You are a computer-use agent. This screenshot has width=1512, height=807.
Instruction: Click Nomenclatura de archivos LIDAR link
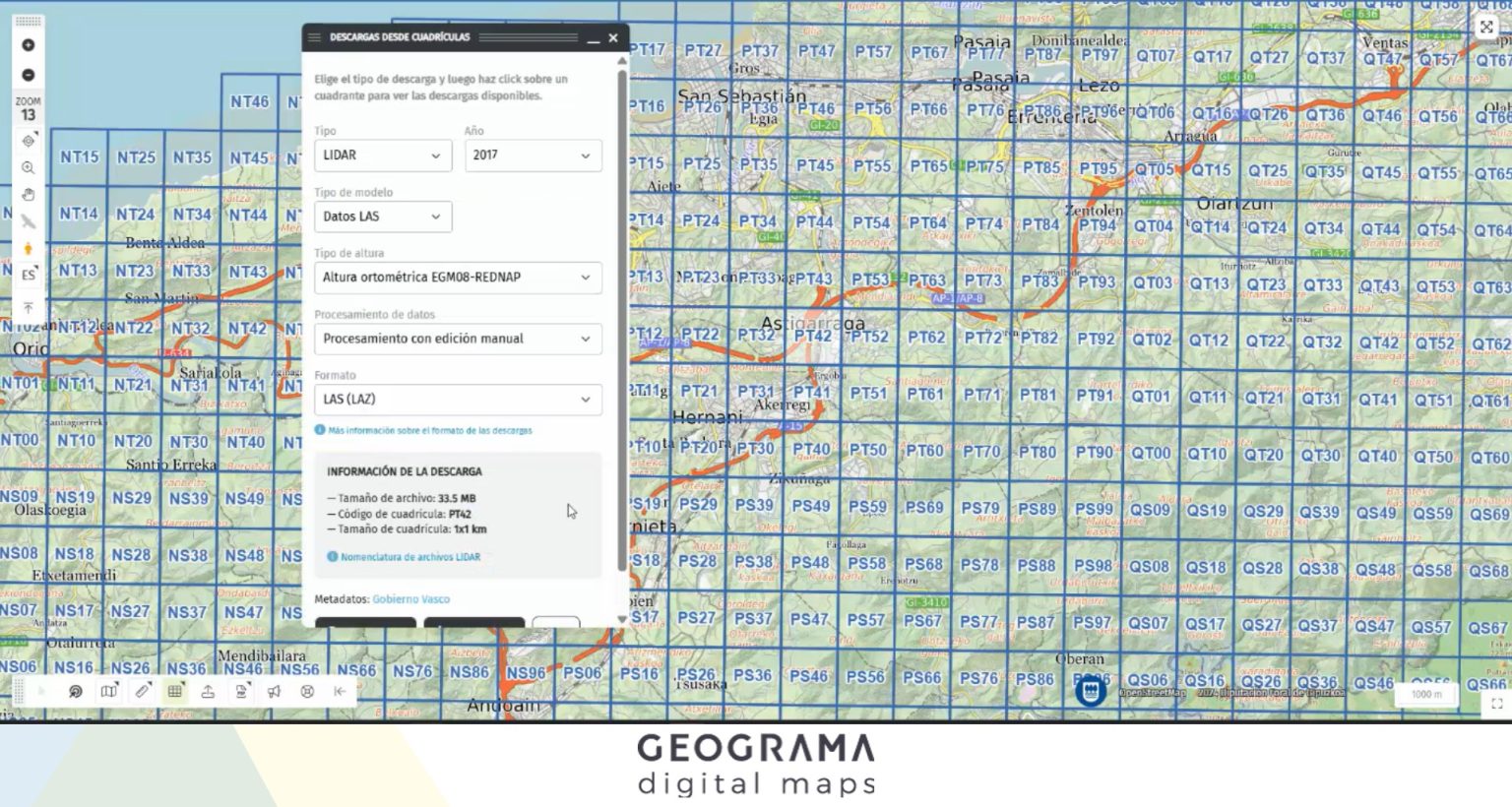pyautogui.click(x=409, y=557)
